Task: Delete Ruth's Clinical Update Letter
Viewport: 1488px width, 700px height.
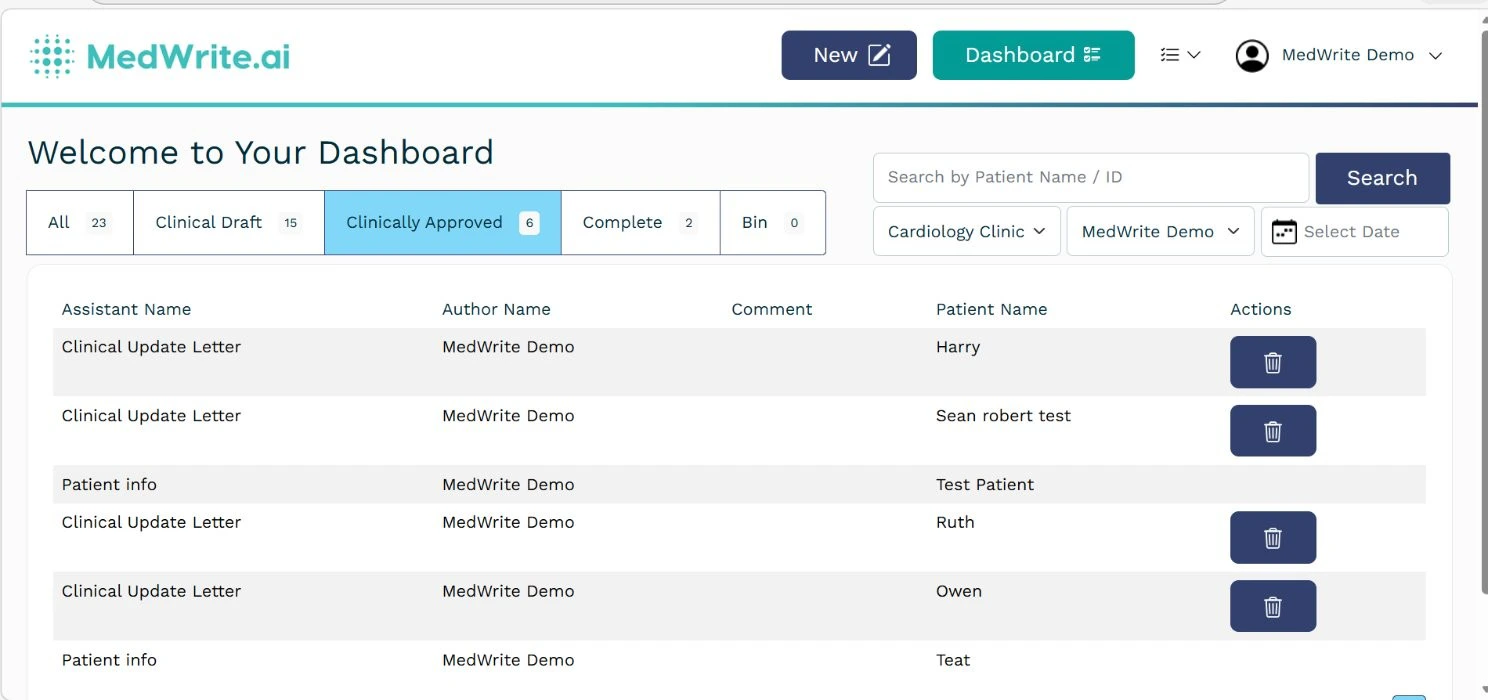Action: tap(1272, 537)
